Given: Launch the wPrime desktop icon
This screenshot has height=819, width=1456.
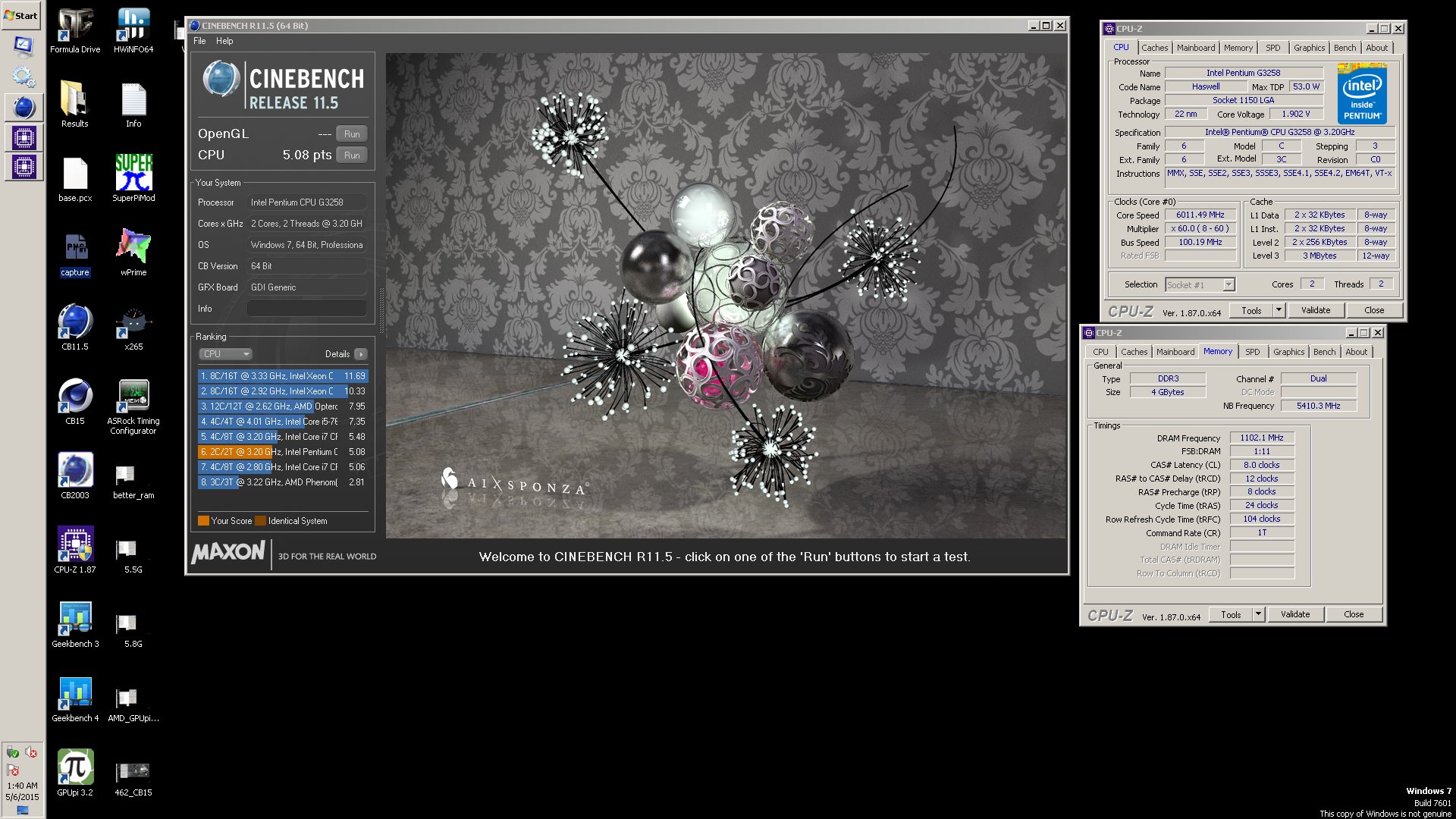Looking at the screenshot, I should (x=133, y=253).
